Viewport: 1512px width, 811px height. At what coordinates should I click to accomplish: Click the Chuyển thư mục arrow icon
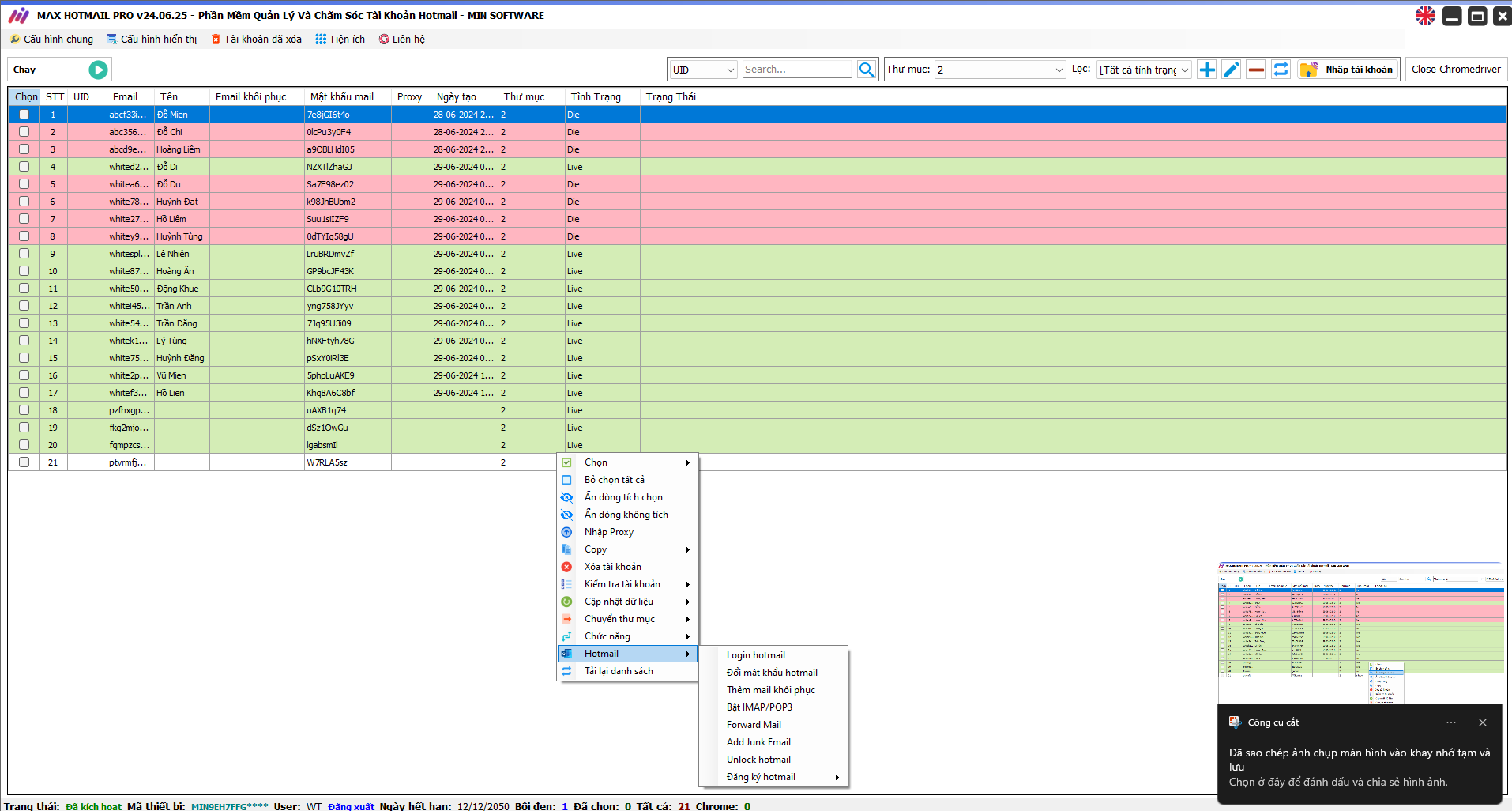pos(566,619)
